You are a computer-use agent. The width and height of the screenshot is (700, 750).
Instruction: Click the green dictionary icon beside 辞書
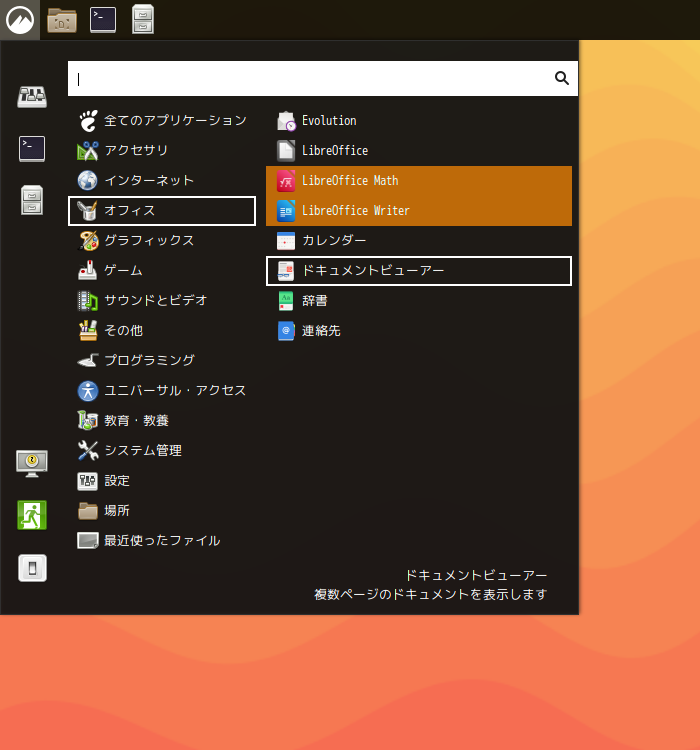tap(286, 301)
